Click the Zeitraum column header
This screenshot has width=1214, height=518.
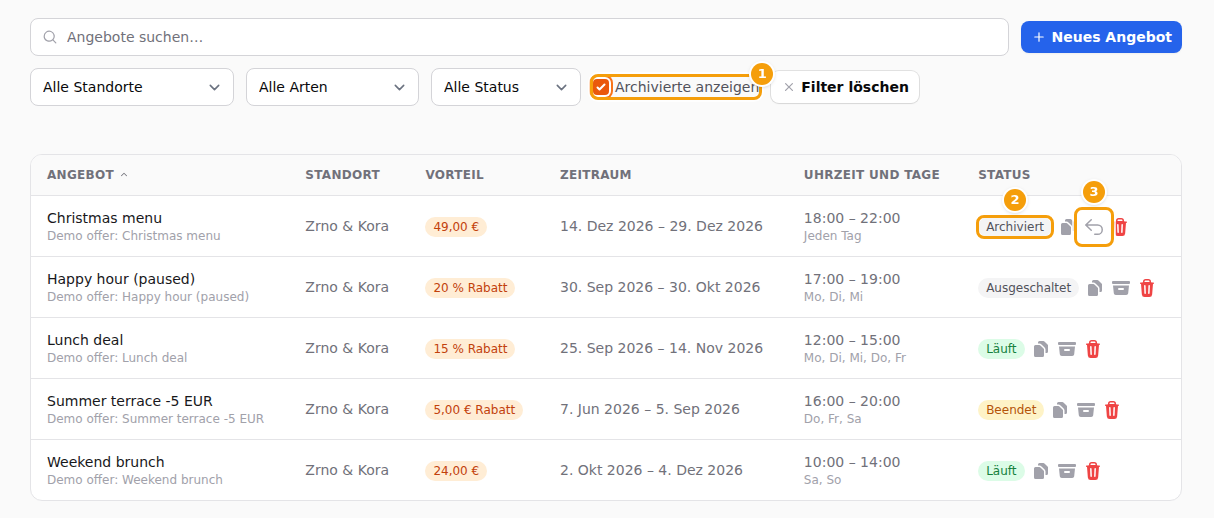coord(595,175)
